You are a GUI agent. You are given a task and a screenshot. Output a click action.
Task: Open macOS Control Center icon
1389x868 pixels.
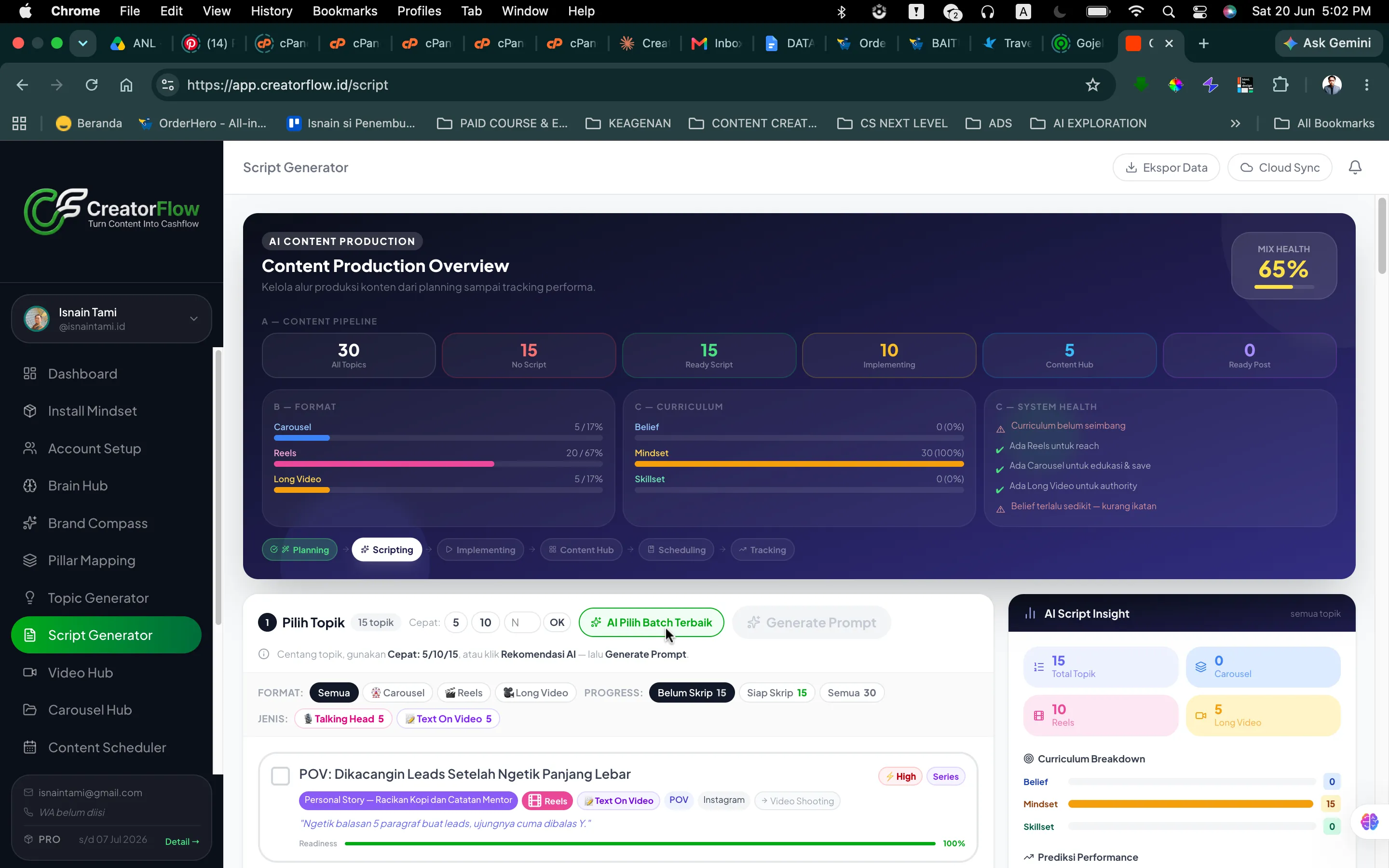point(1199,12)
